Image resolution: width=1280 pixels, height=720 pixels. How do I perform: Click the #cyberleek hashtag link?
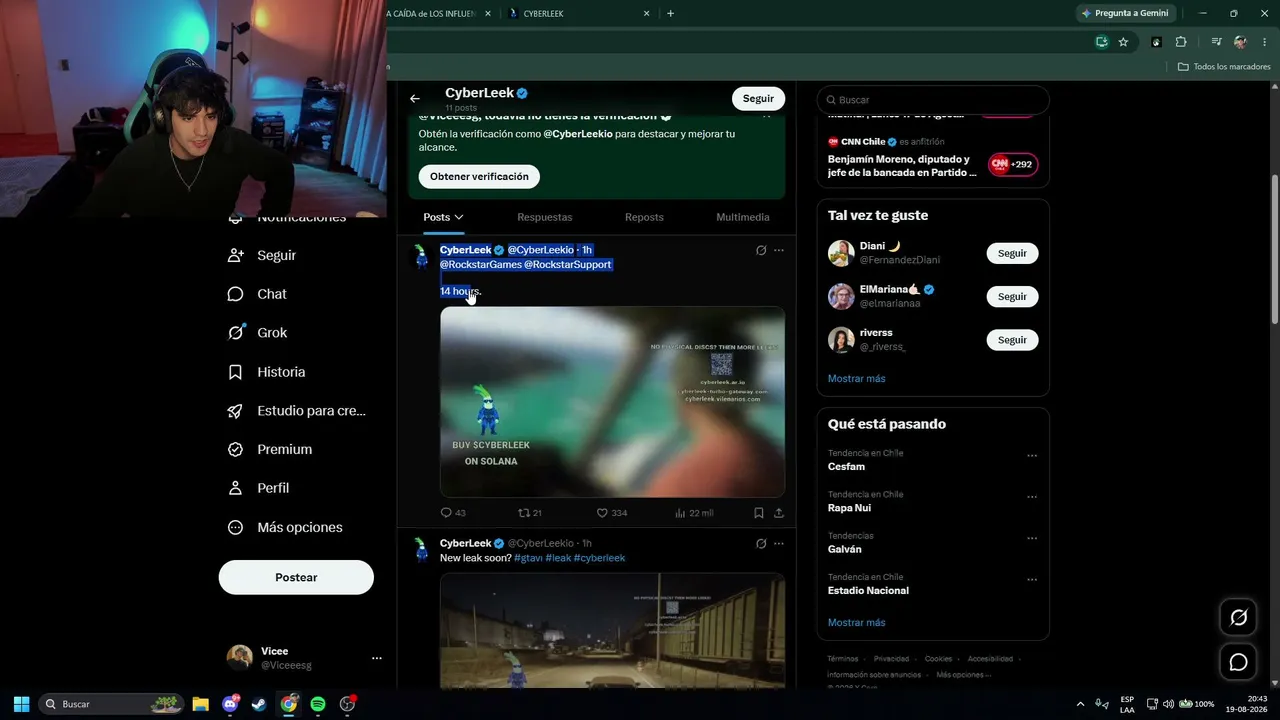tap(600, 558)
